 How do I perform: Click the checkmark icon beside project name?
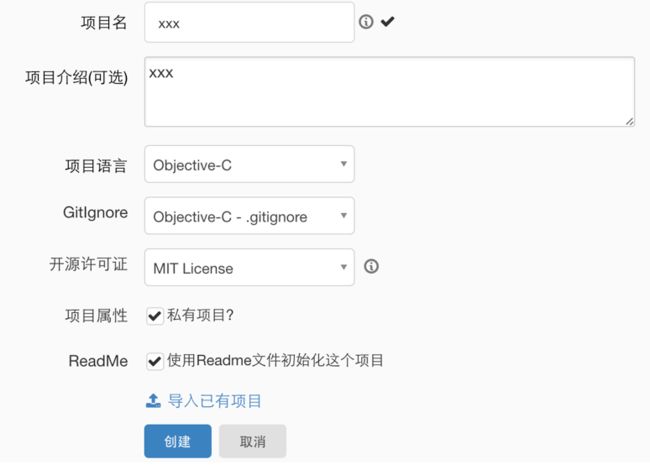(388, 21)
